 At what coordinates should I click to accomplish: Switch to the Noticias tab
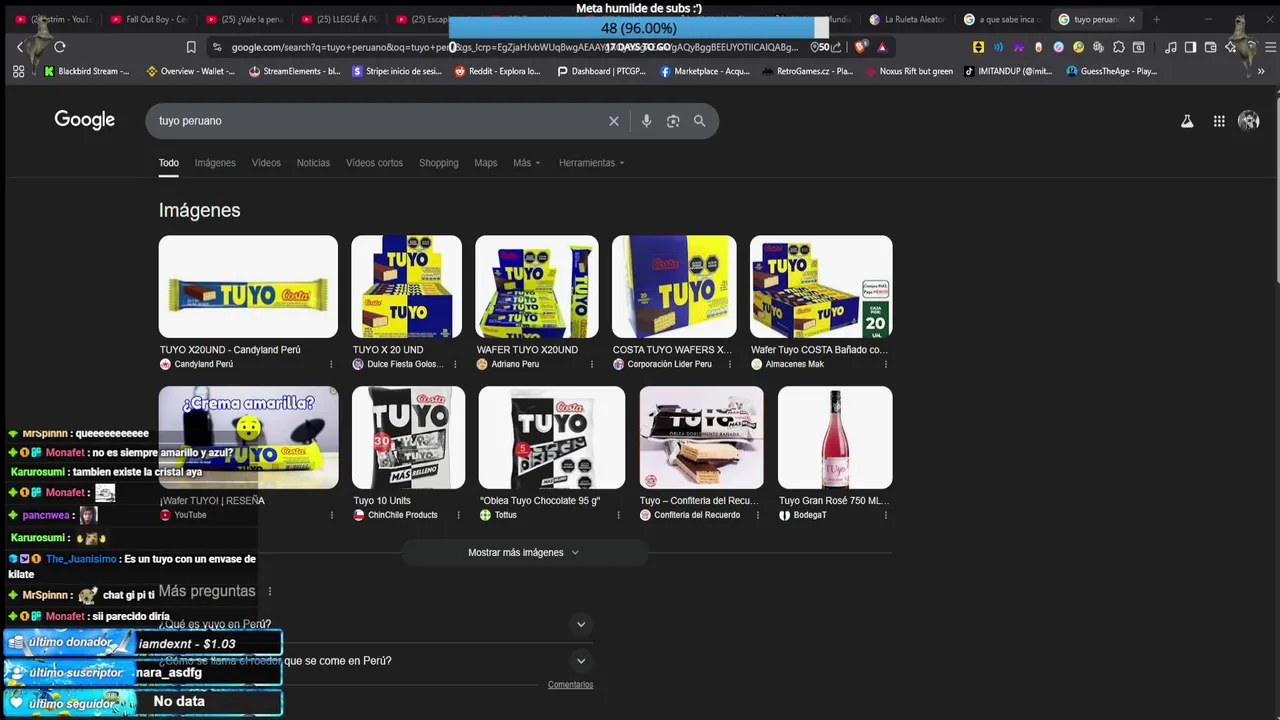pyautogui.click(x=313, y=163)
